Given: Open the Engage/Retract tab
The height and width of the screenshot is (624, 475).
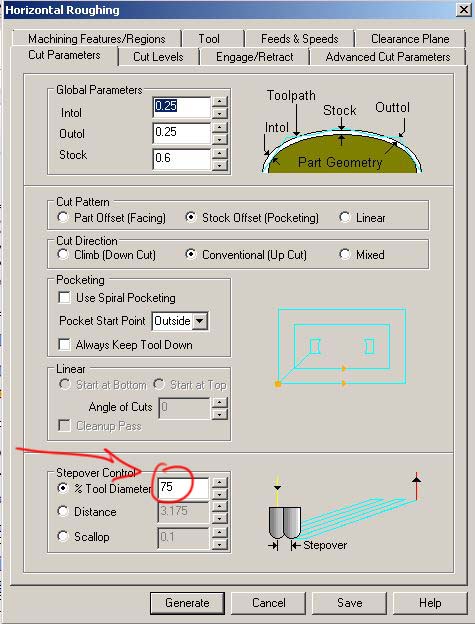Looking at the screenshot, I should tap(255, 57).
